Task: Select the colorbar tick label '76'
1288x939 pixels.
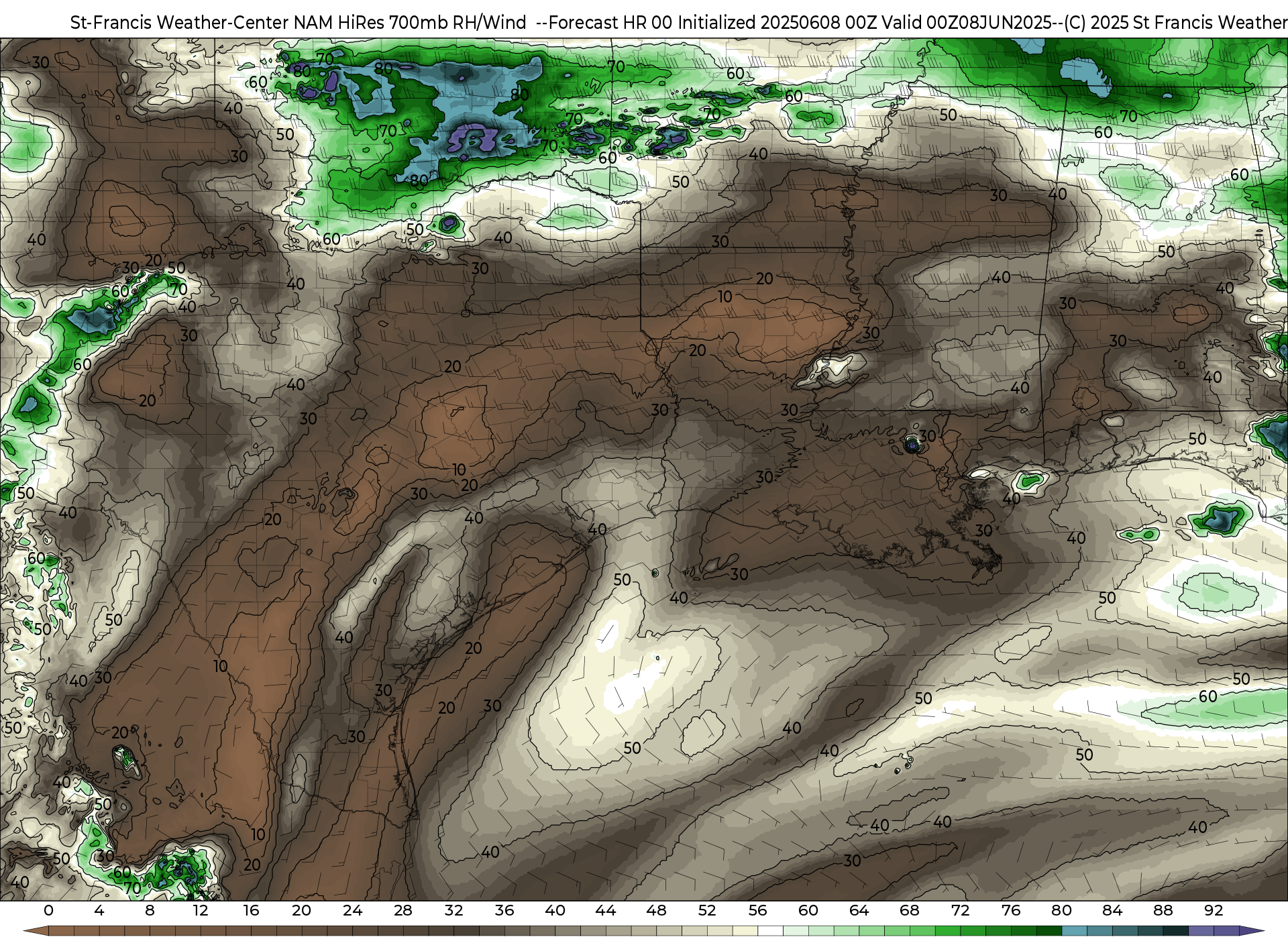Action: [1011, 910]
